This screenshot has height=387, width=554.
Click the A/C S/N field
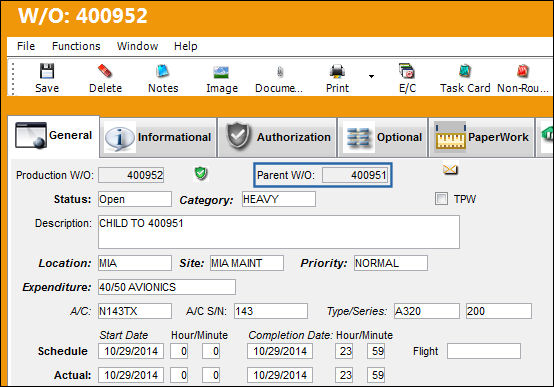[x=271, y=311]
